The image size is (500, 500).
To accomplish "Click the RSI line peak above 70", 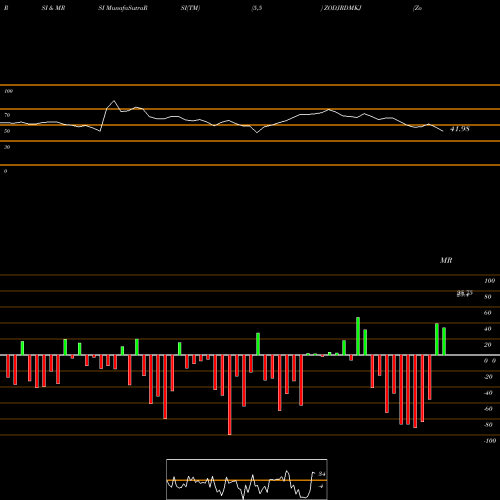I will (114, 101).
